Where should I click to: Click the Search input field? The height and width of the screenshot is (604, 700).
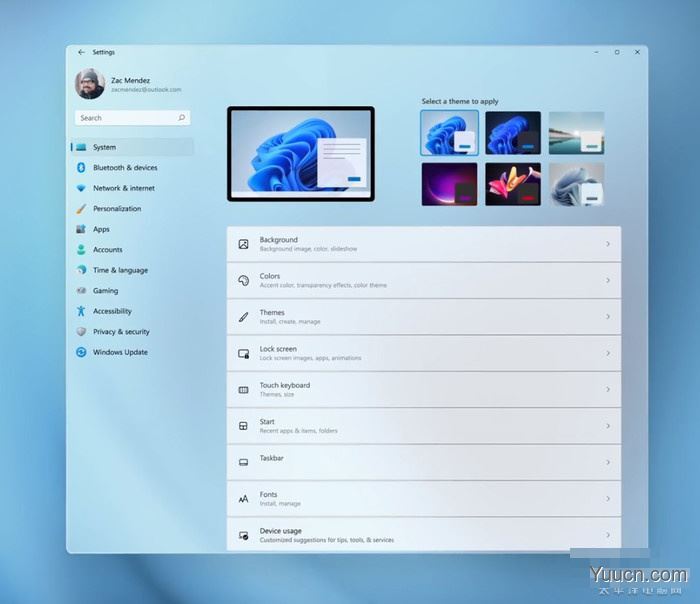click(x=133, y=118)
